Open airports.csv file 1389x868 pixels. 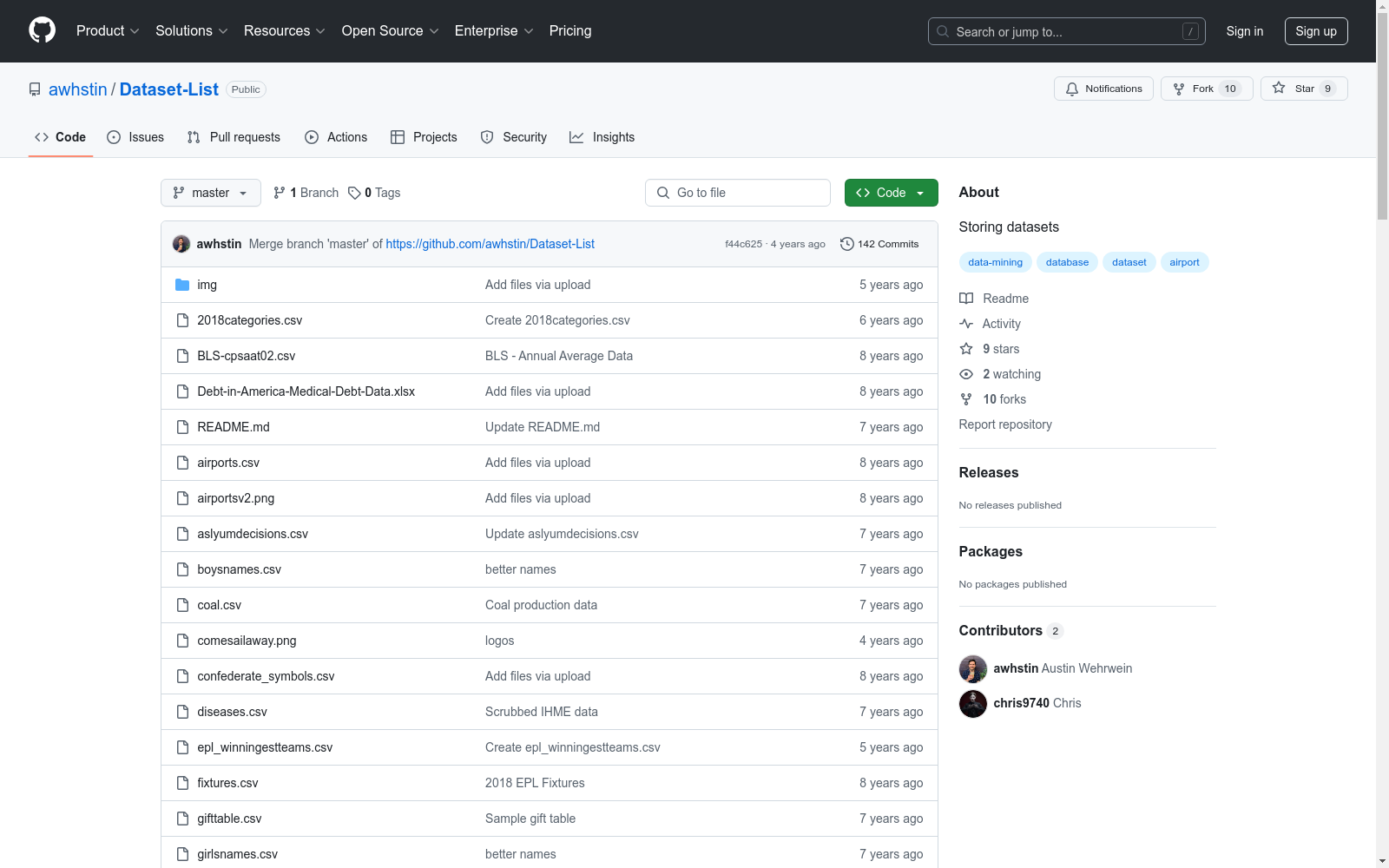[x=228, y=463]
